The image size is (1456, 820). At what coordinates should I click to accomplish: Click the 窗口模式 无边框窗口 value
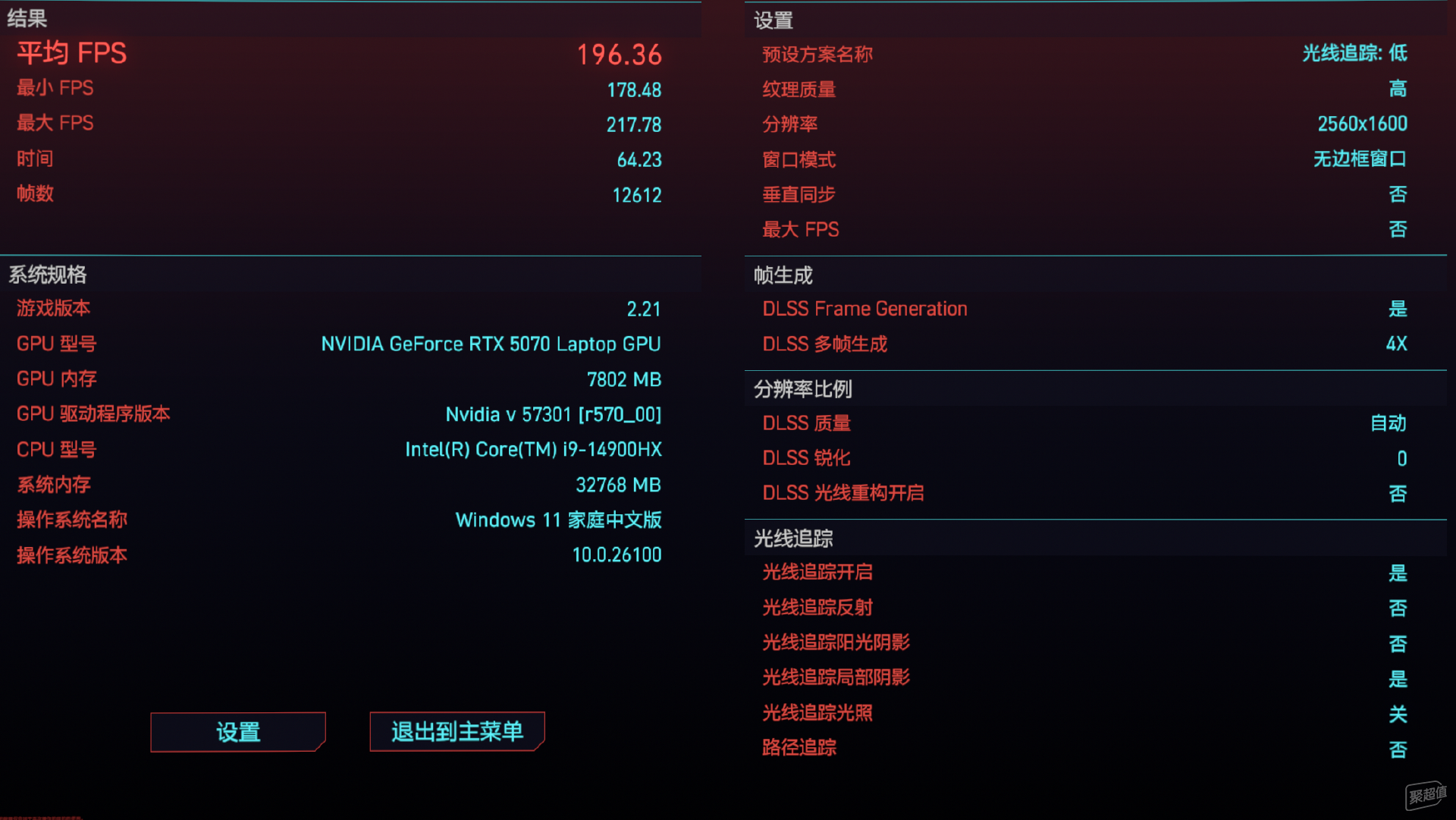(x=1360, y=159)
